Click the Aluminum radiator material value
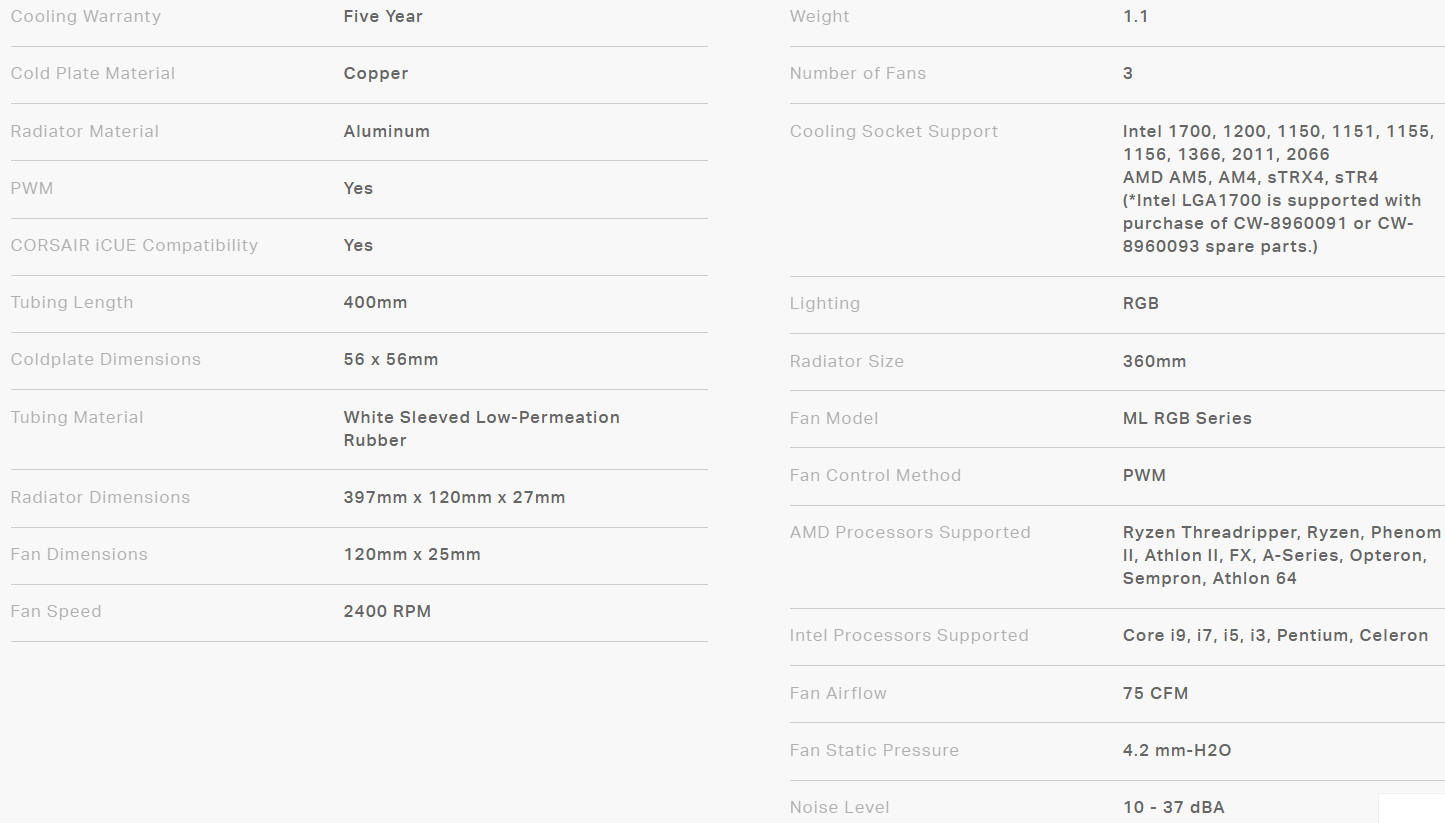Viewport: 1445px width, 823px height. tap(386, 131)
